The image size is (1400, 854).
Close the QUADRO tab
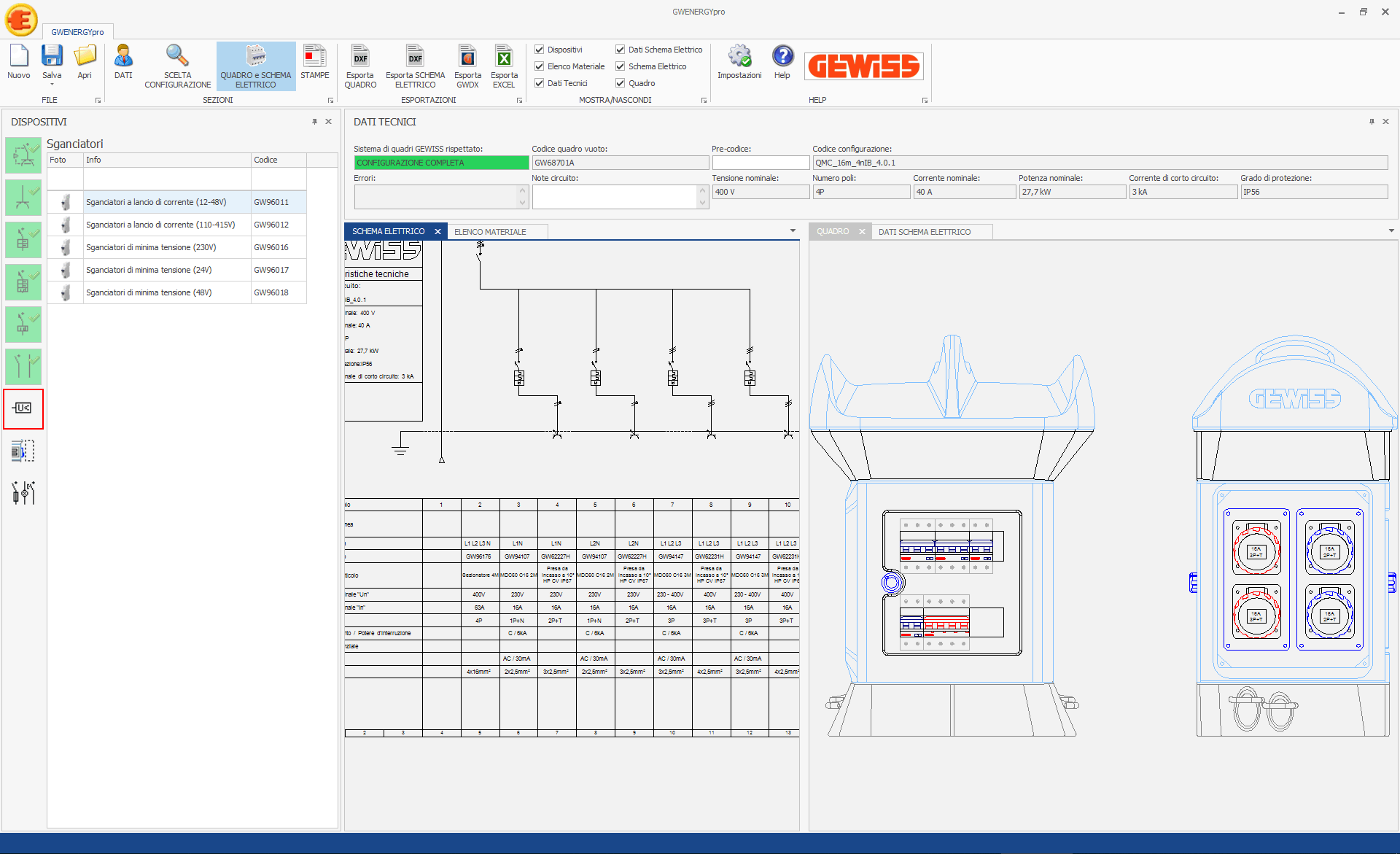coord(862,232)
